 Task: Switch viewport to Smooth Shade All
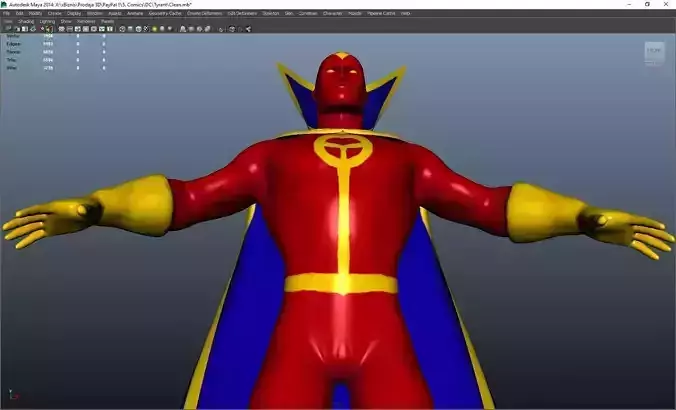(130, 29)
